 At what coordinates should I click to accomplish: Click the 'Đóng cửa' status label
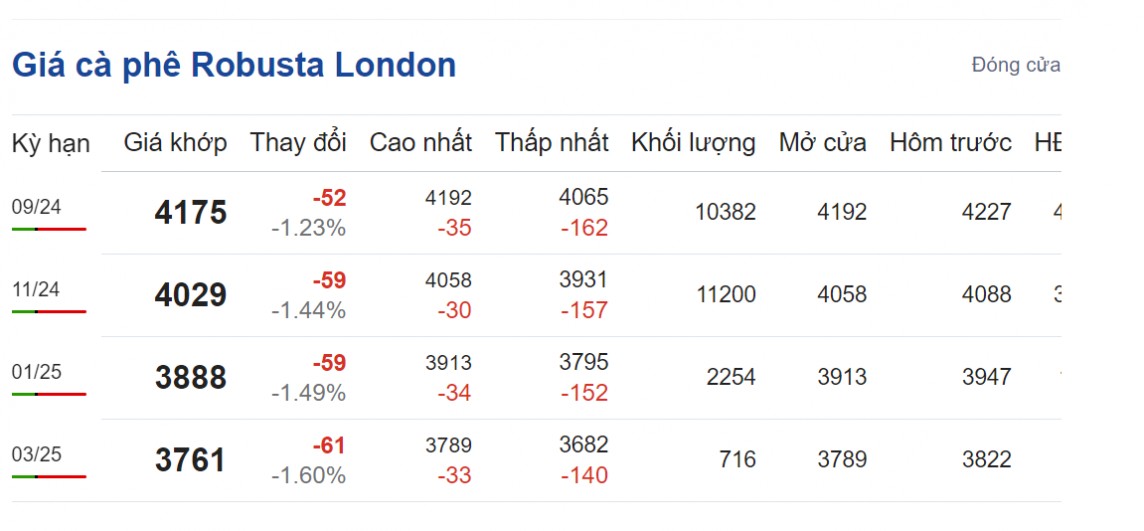tap(1015, 66)
